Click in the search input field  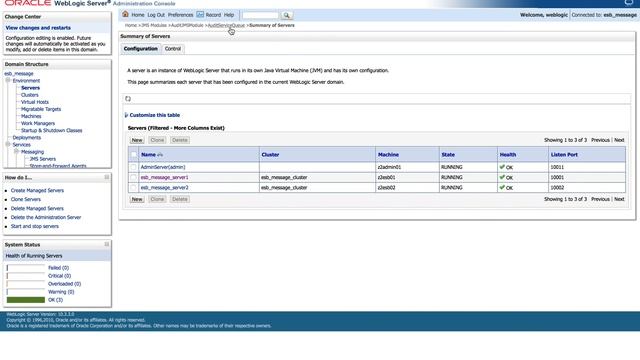[260, 15]
